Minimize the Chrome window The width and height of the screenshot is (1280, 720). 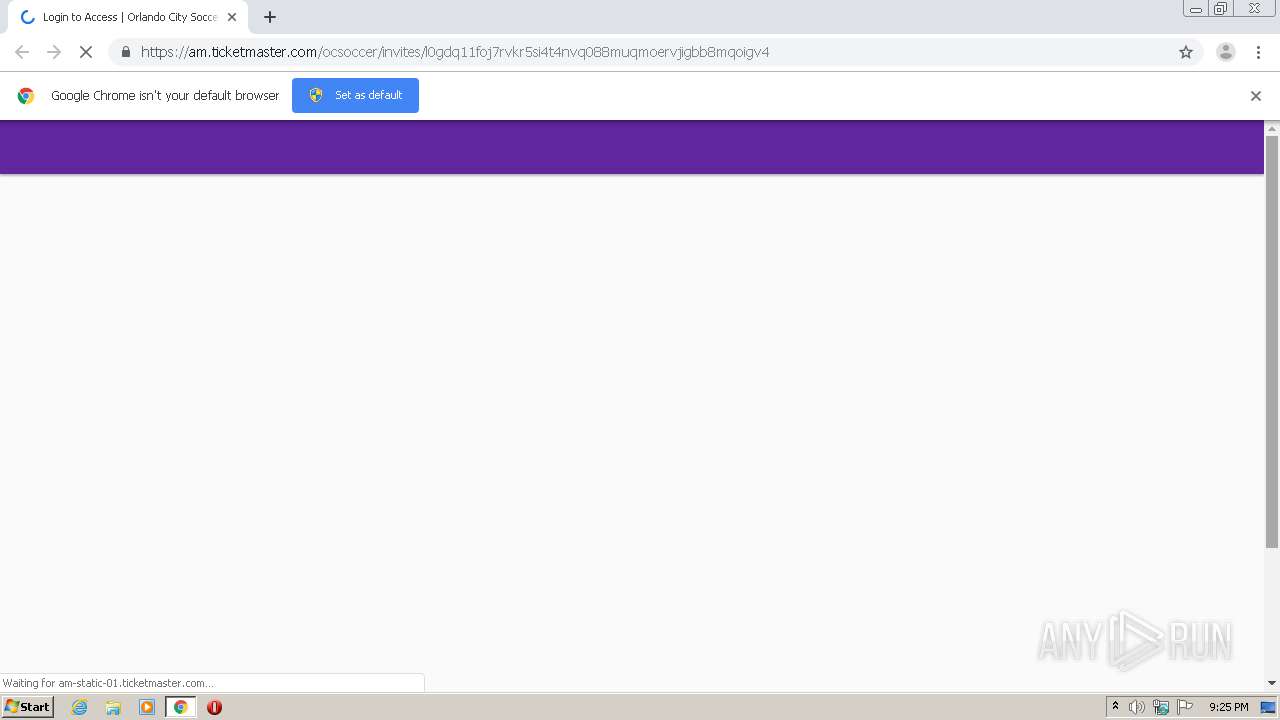(x=1196, y=9)
